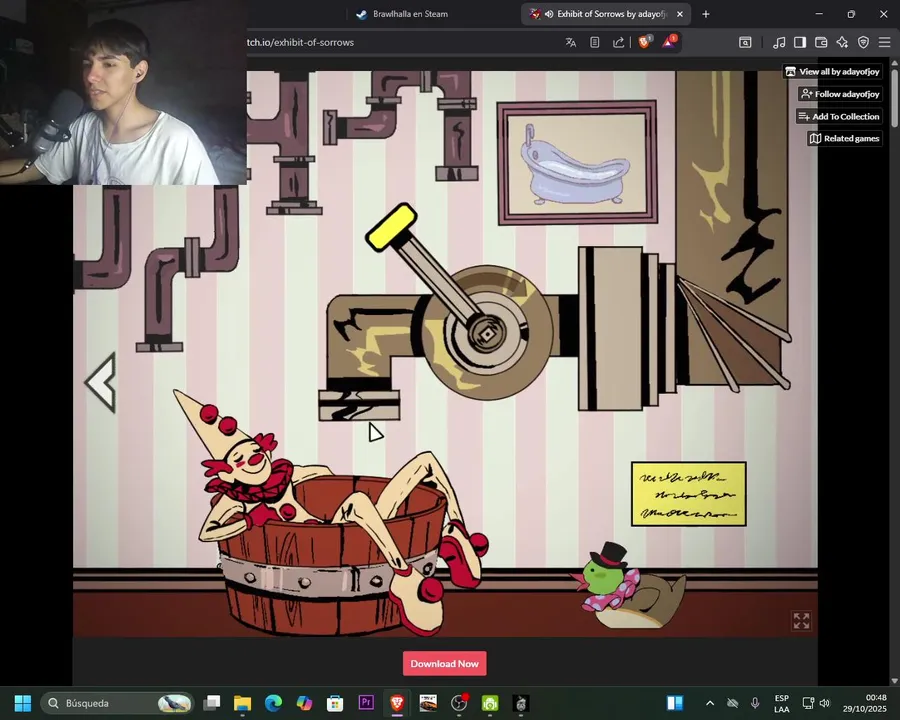The height and width of the screenshot is (720, 900).
Task: Open reader mode from the address bar
Action: coord(595,42)
